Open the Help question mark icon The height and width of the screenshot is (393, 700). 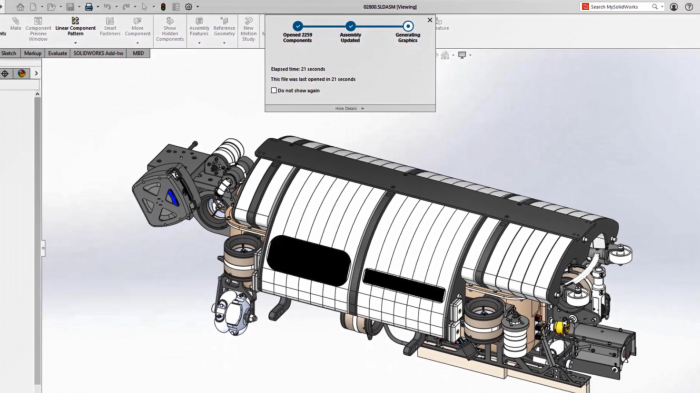tap(689, 7)
